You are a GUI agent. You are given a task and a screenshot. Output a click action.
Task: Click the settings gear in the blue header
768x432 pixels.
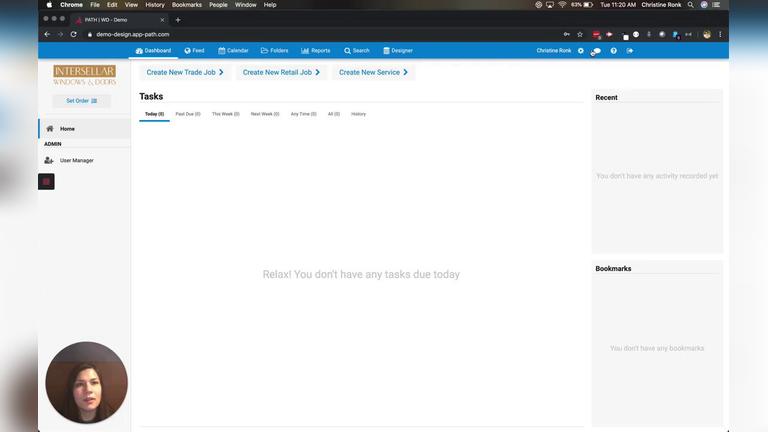coord(580,50)
